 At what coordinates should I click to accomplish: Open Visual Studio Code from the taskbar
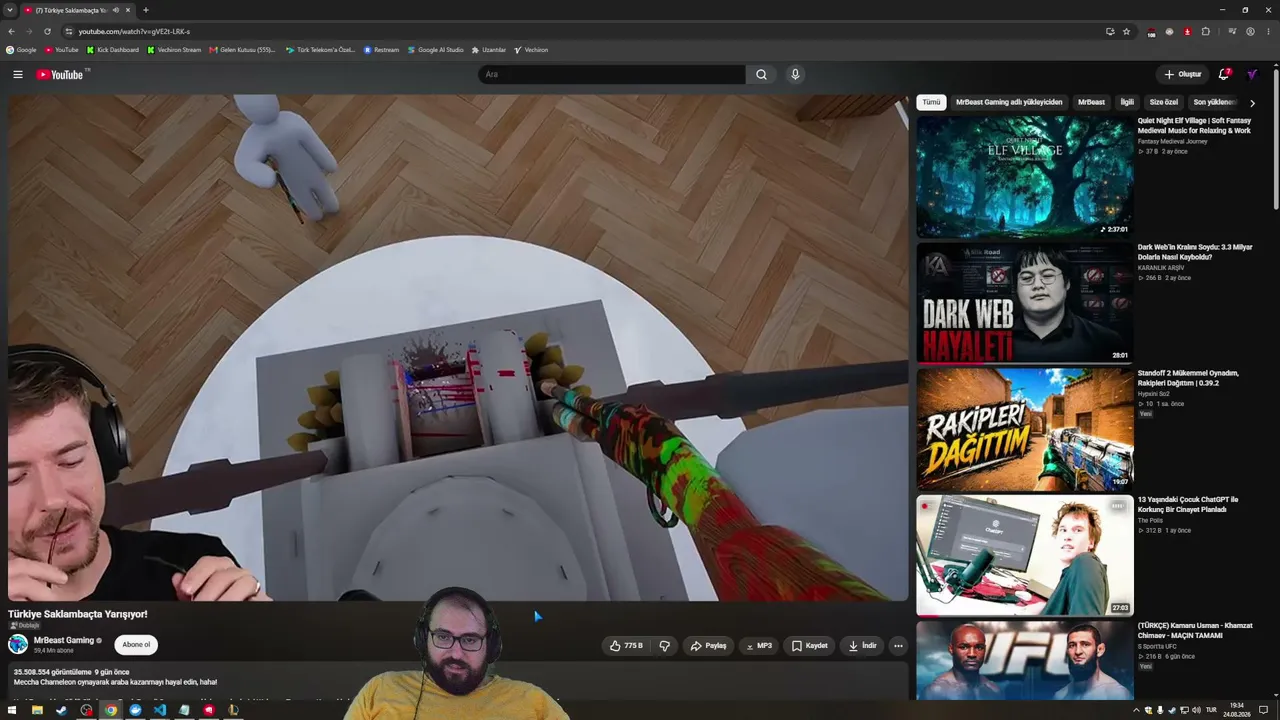point(160,710)
